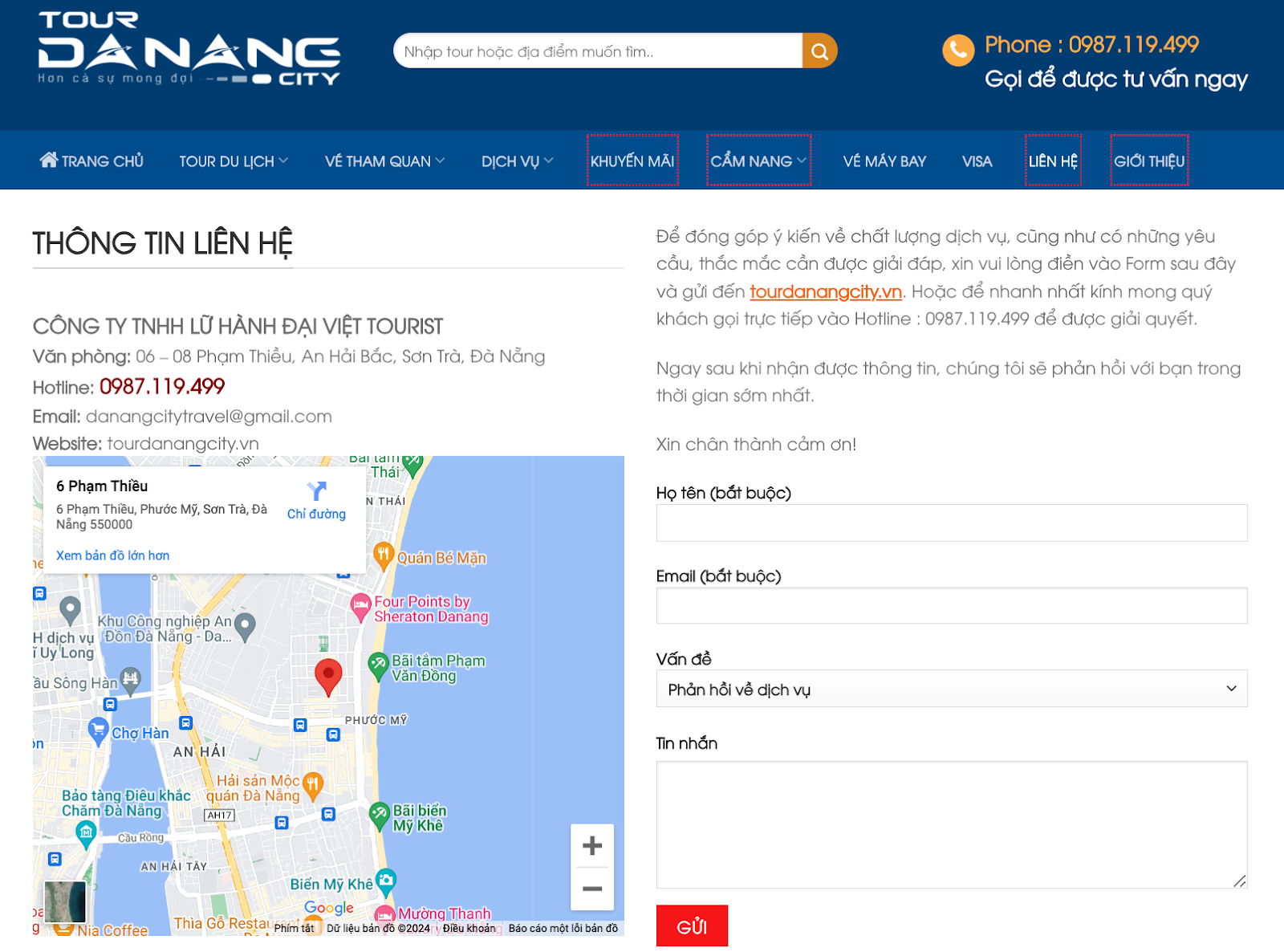Click the orange search magnifier button

819,51
